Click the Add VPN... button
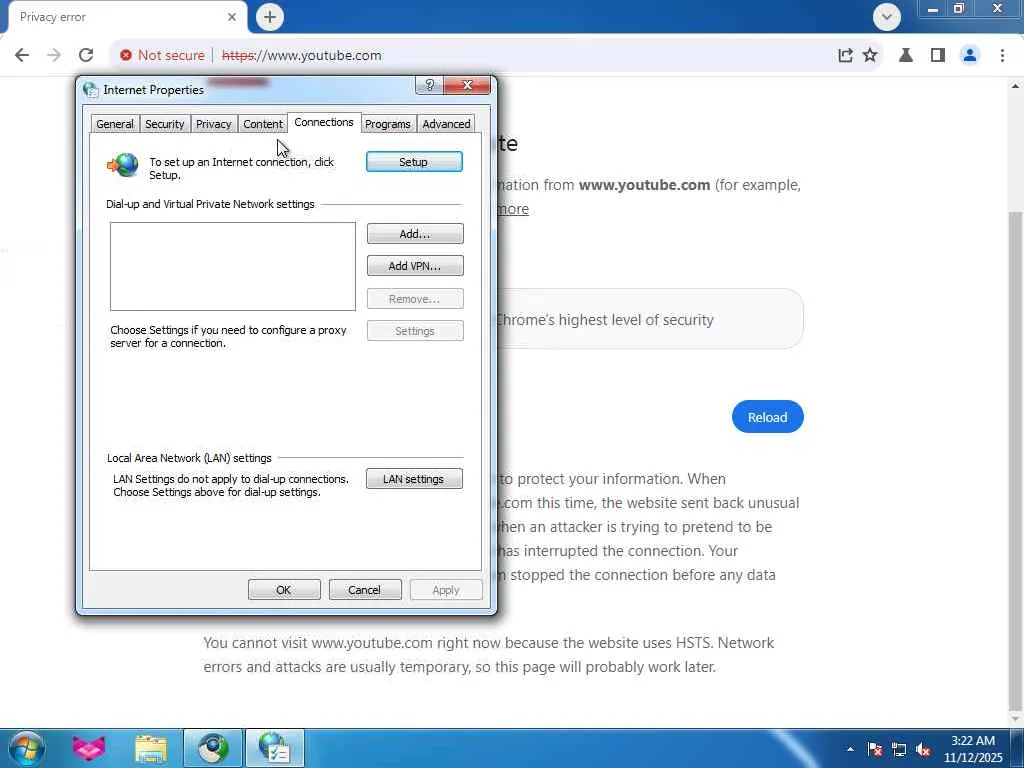Viewport: 1024px width, 768px height. click(x=415, y=266)
